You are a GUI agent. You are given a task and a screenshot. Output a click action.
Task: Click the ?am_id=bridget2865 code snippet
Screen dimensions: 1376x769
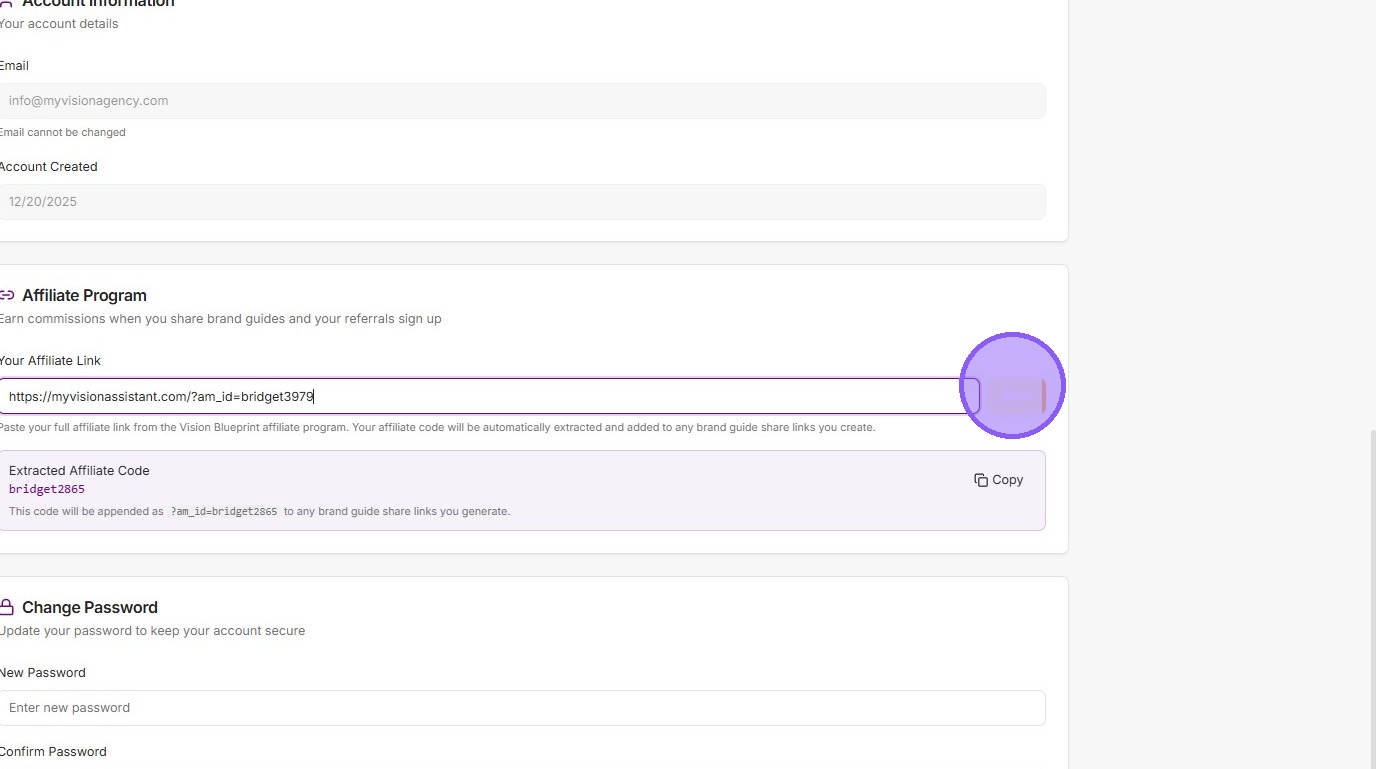[224, 511]
